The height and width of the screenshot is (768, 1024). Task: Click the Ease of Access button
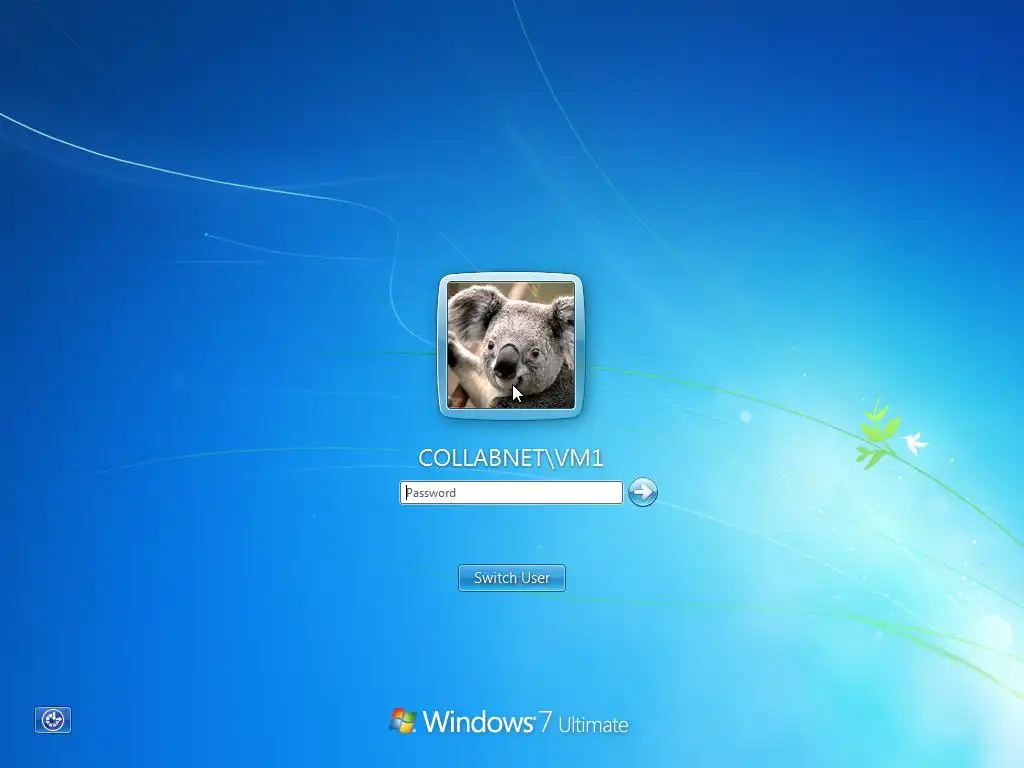53,720
